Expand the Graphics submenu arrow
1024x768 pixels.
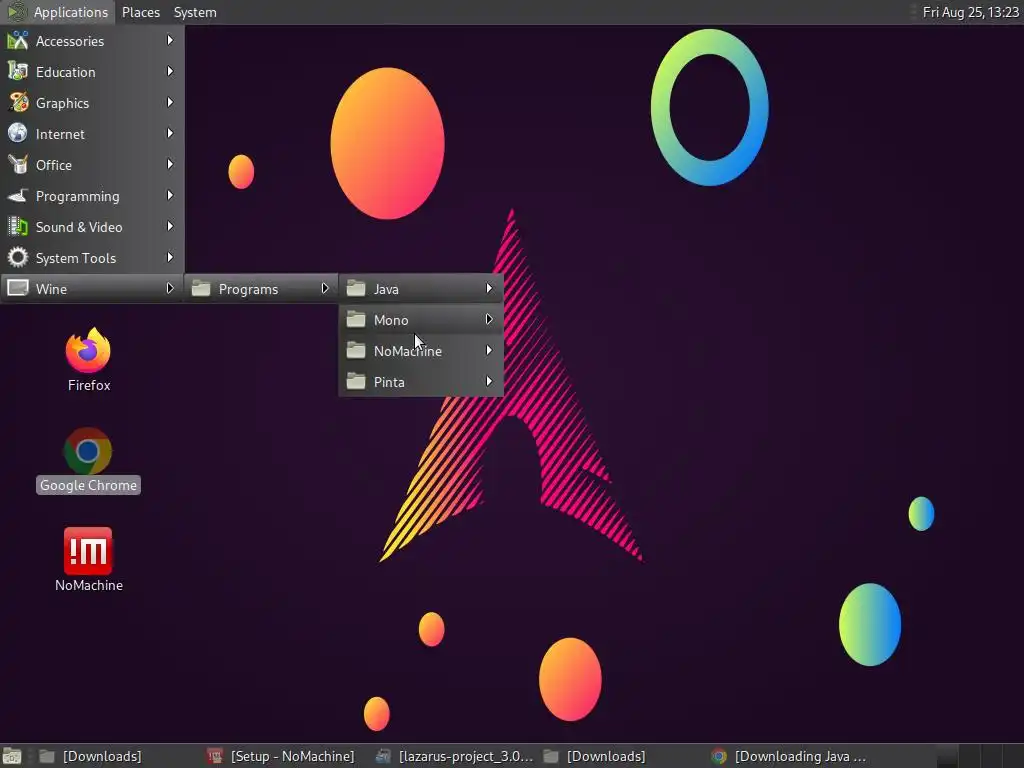(170, 103)
